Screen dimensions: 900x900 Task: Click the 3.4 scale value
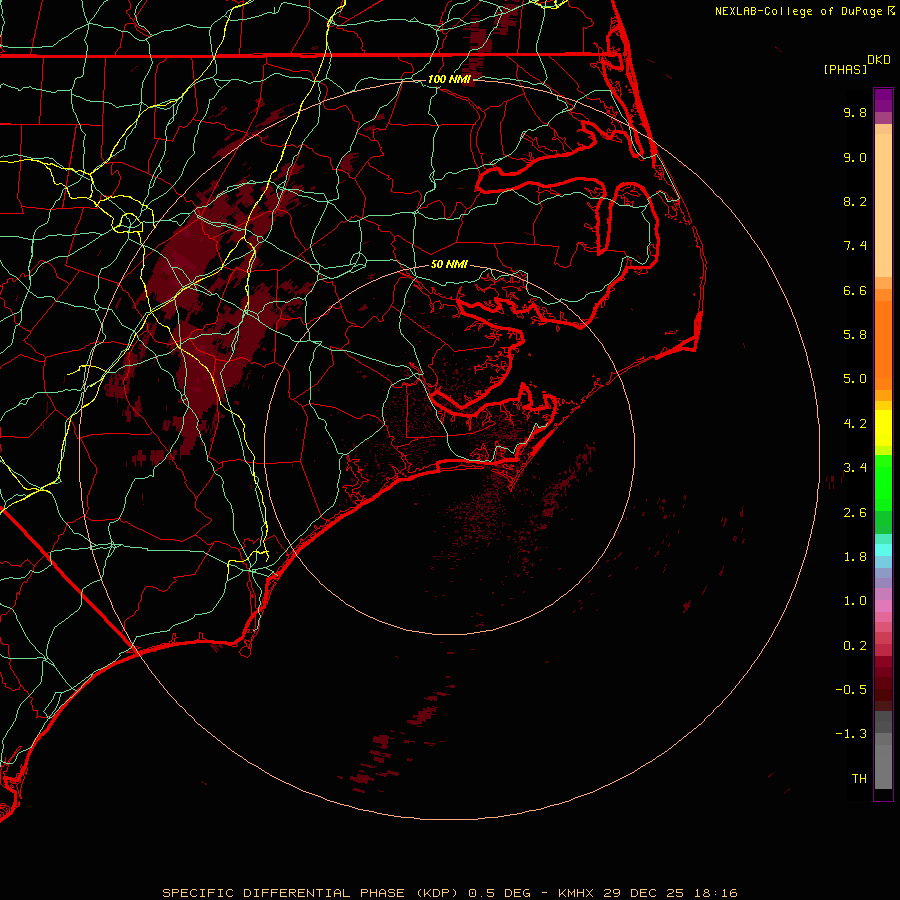pyautogui.click(x=855, y=468)
